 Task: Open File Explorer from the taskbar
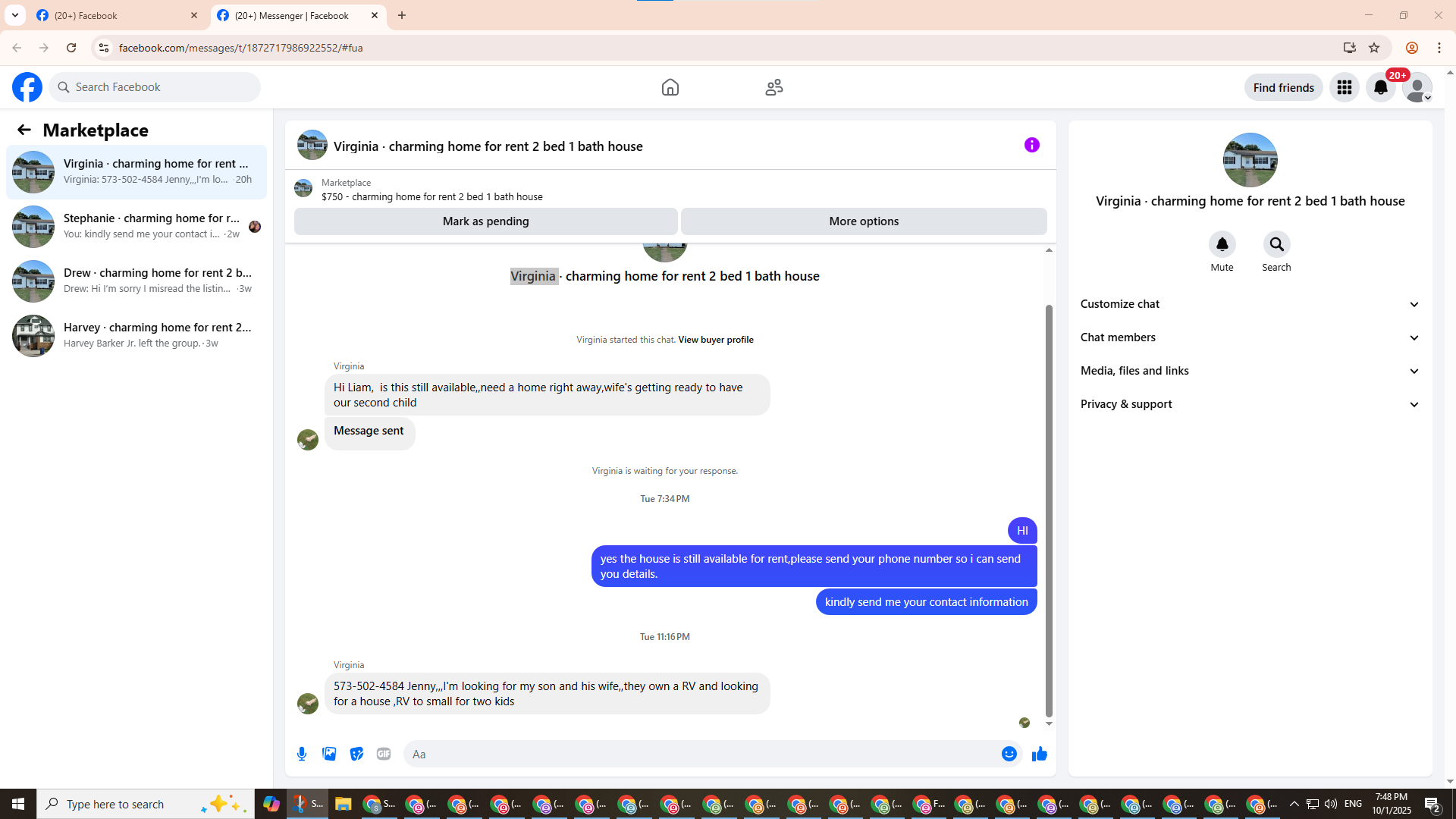coord(343,804)
